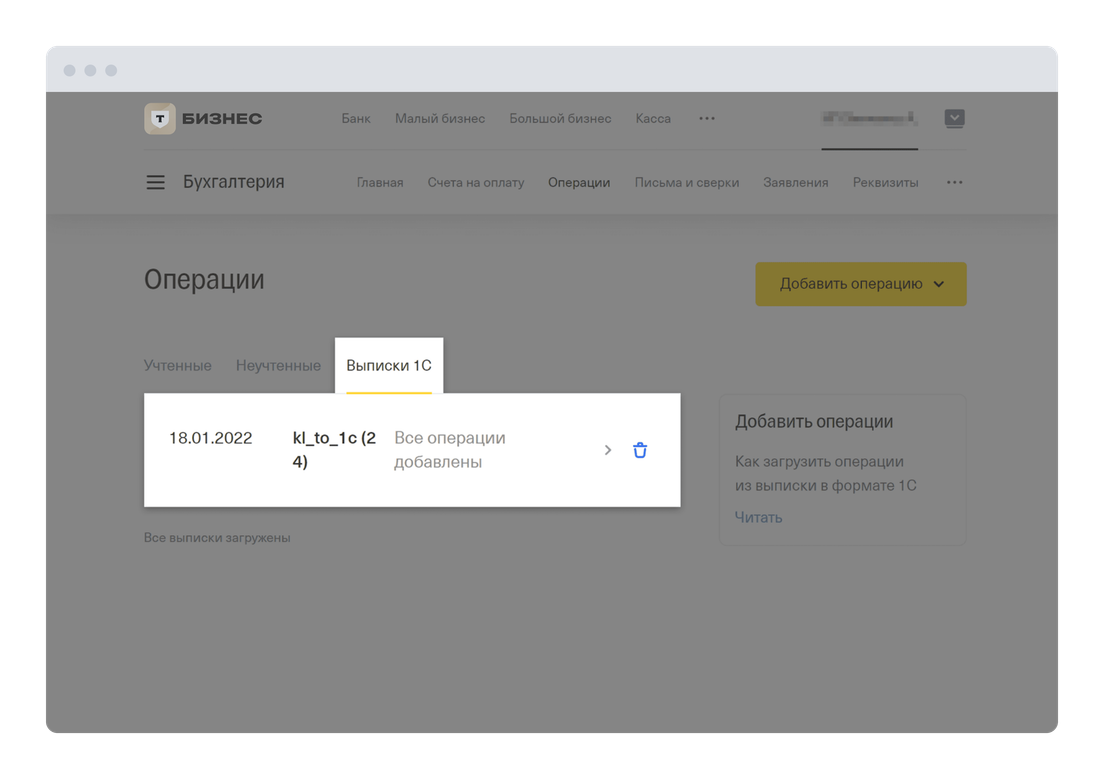The width and height of the screenshot is (1104, 779).
Task: Open the Малый бизнес menu item
Action: pyautogui.click(x=440, y=118)
